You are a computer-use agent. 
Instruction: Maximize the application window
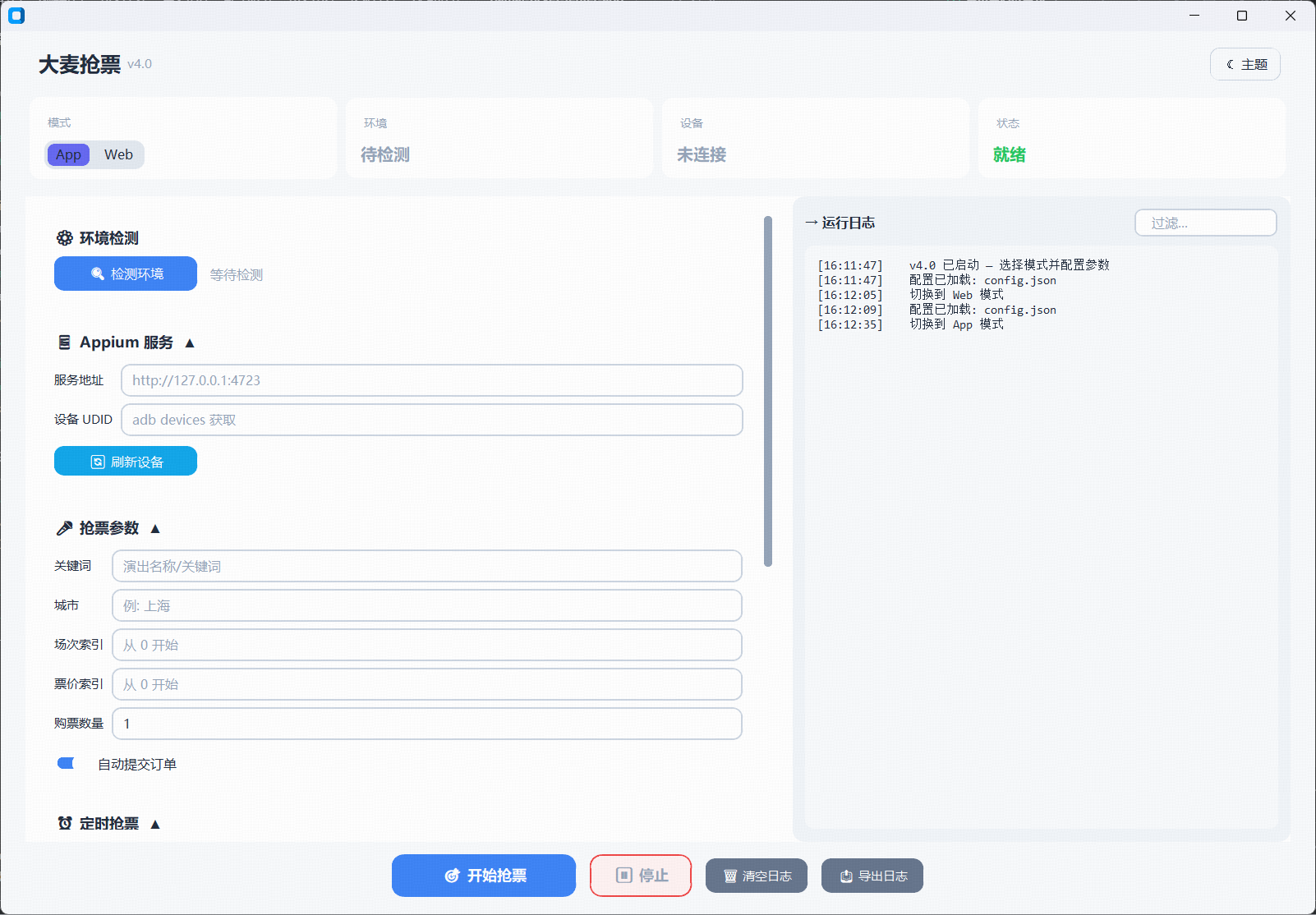click(1242, 16)
